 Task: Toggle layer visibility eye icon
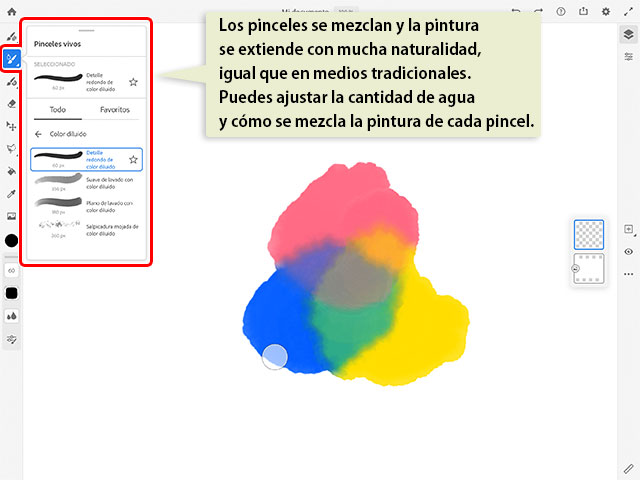point(628,252)
